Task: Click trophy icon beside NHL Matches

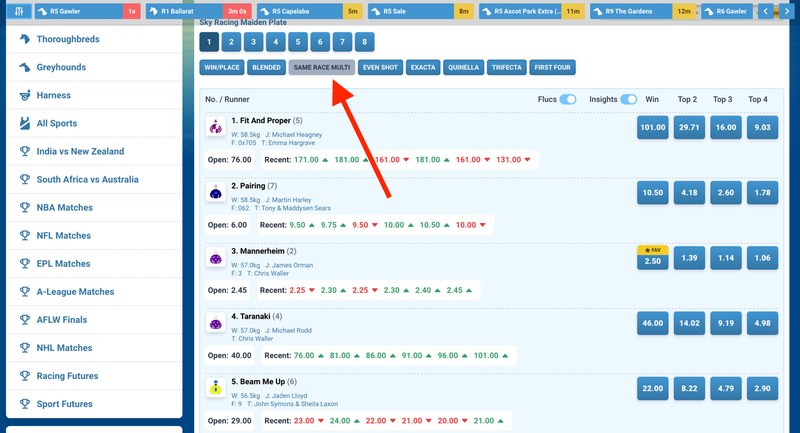Action: pos(24,347)
